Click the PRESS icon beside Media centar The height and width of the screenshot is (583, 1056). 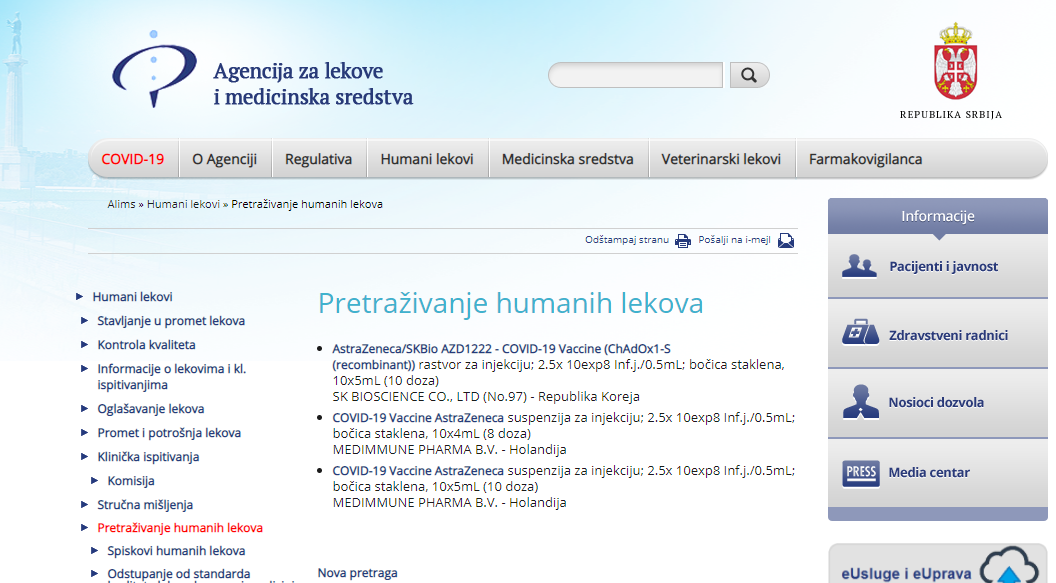[x=861, y=473]
